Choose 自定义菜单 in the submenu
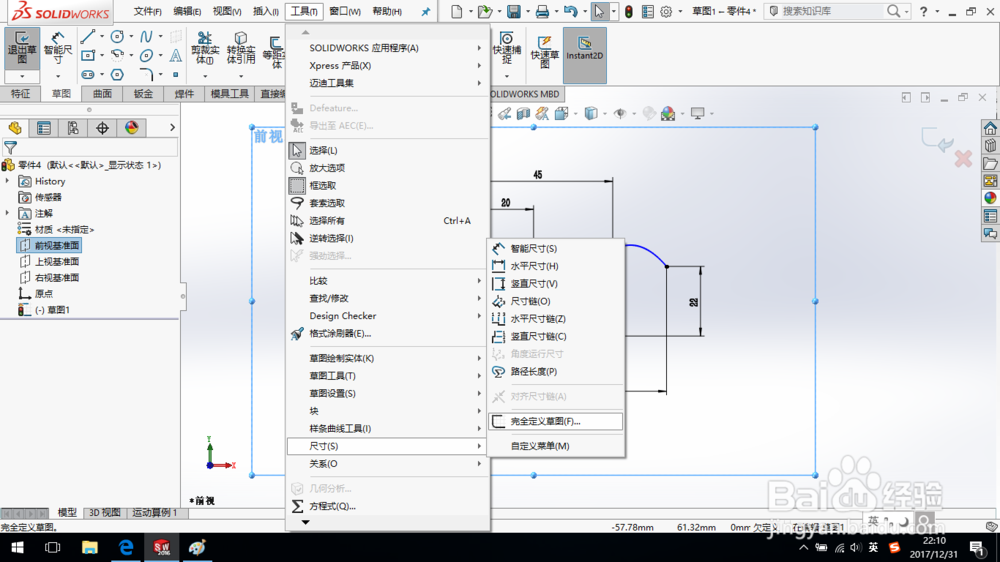 (x=555, y=446)
